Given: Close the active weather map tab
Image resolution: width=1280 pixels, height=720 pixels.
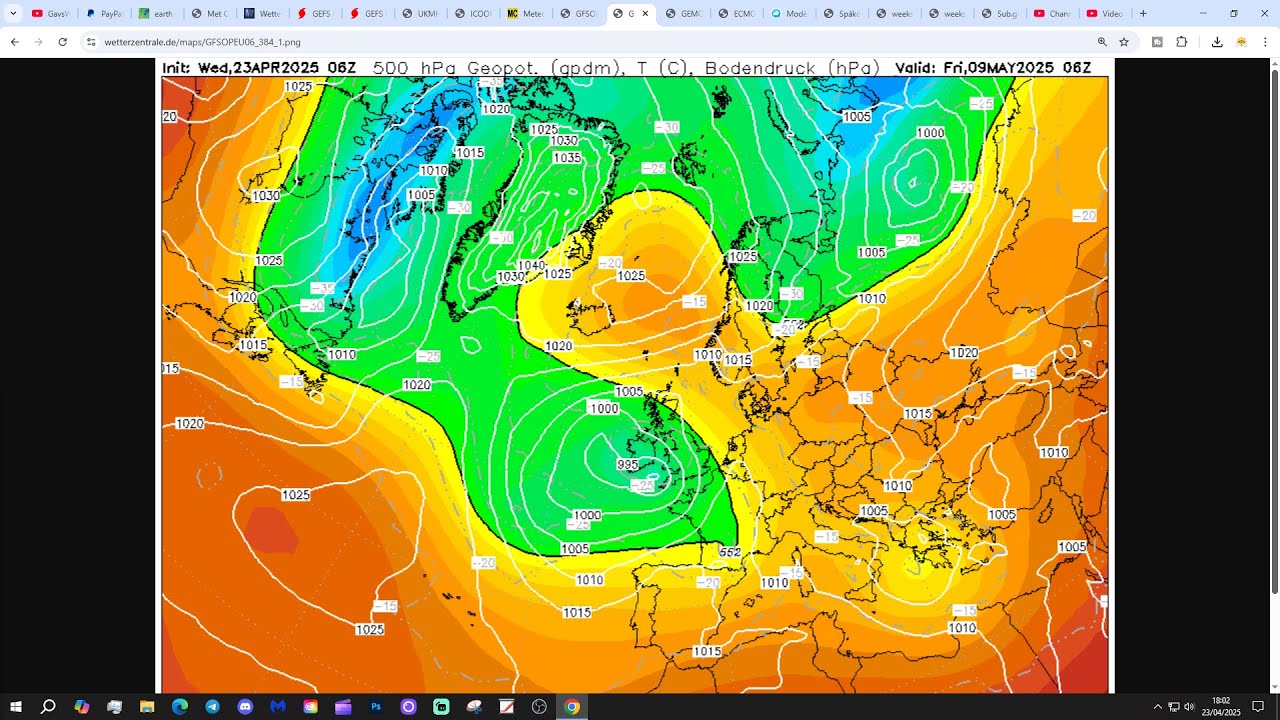Looking at the screenshot, I should pos(645,14).
